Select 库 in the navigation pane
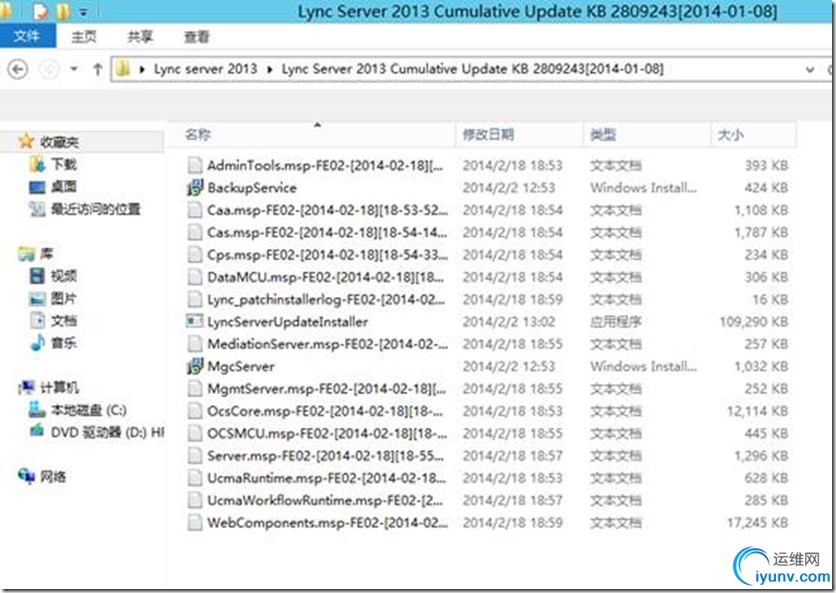The height and width of the screenshot is (593, 836). [x=46, y=254]
